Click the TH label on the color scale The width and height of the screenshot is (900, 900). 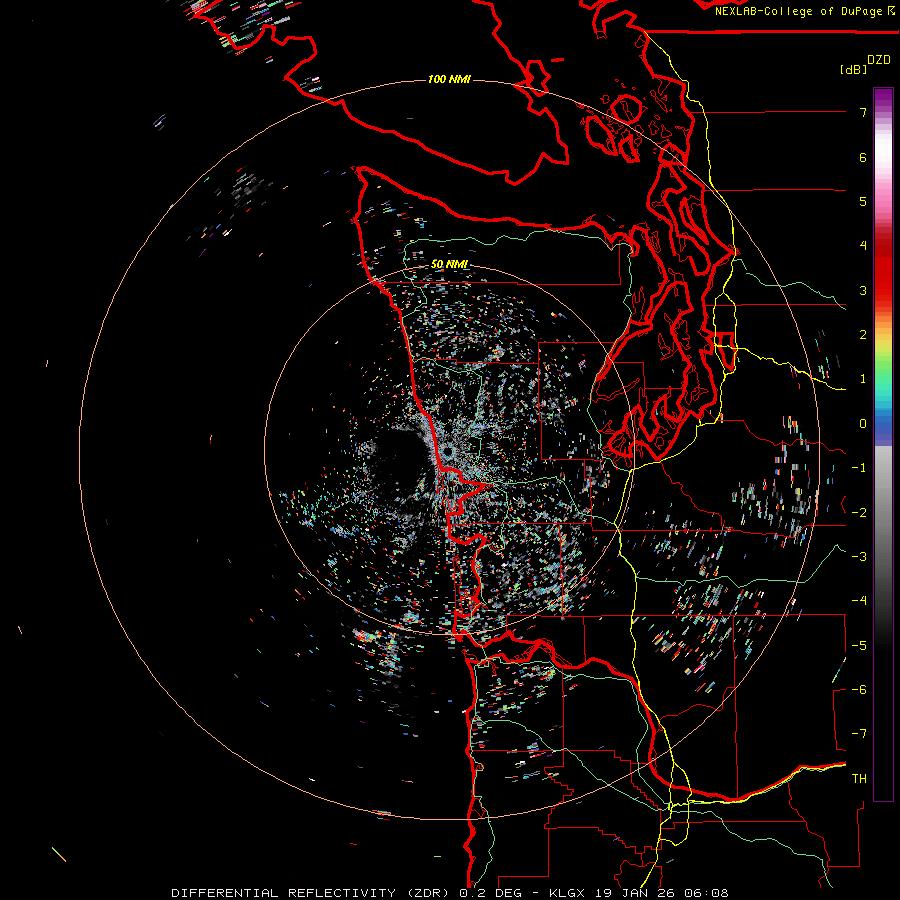[859, 778]
